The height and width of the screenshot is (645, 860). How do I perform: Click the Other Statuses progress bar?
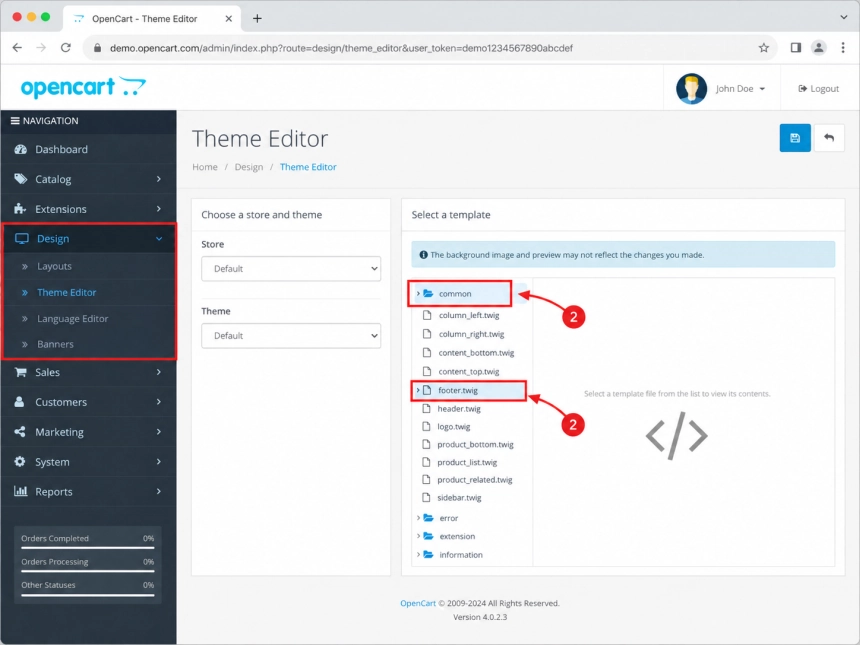[88, 595]
